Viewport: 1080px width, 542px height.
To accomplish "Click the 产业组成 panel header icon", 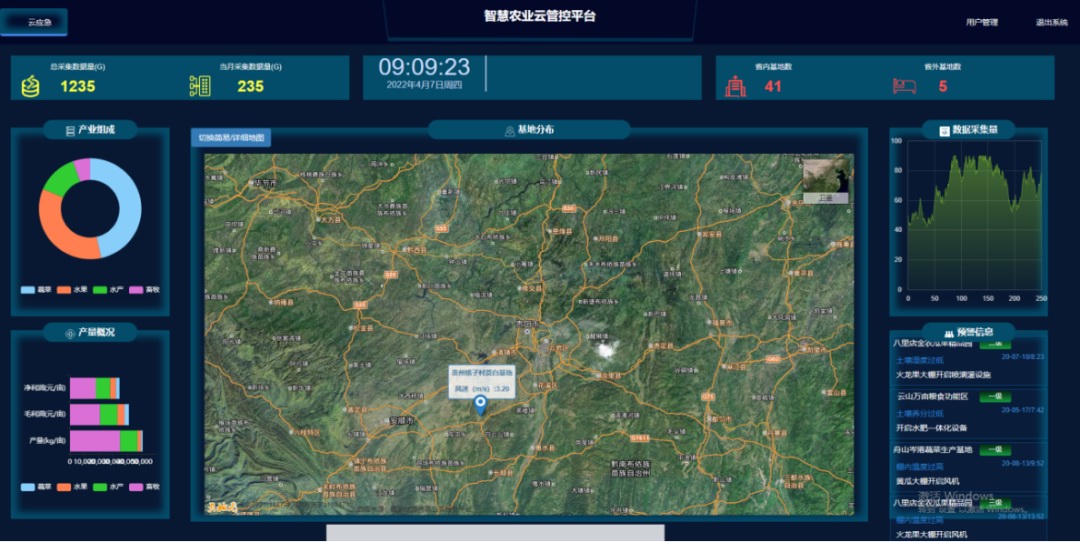I will point(69,131).
